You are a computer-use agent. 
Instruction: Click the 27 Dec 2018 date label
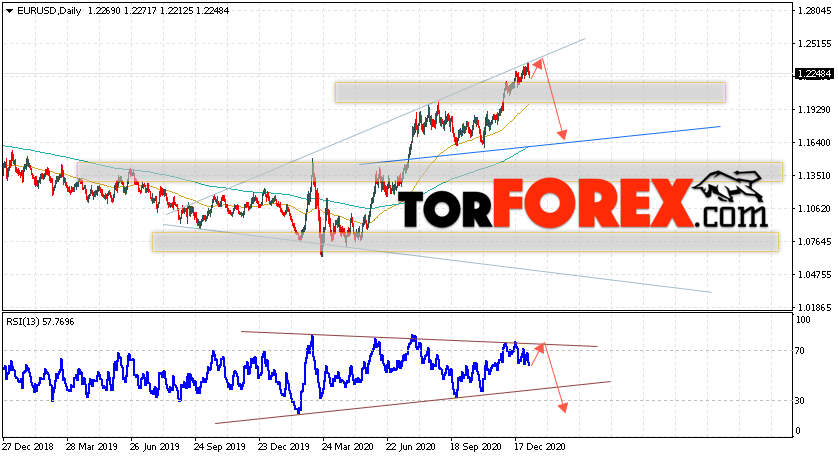tap(27, 446)
